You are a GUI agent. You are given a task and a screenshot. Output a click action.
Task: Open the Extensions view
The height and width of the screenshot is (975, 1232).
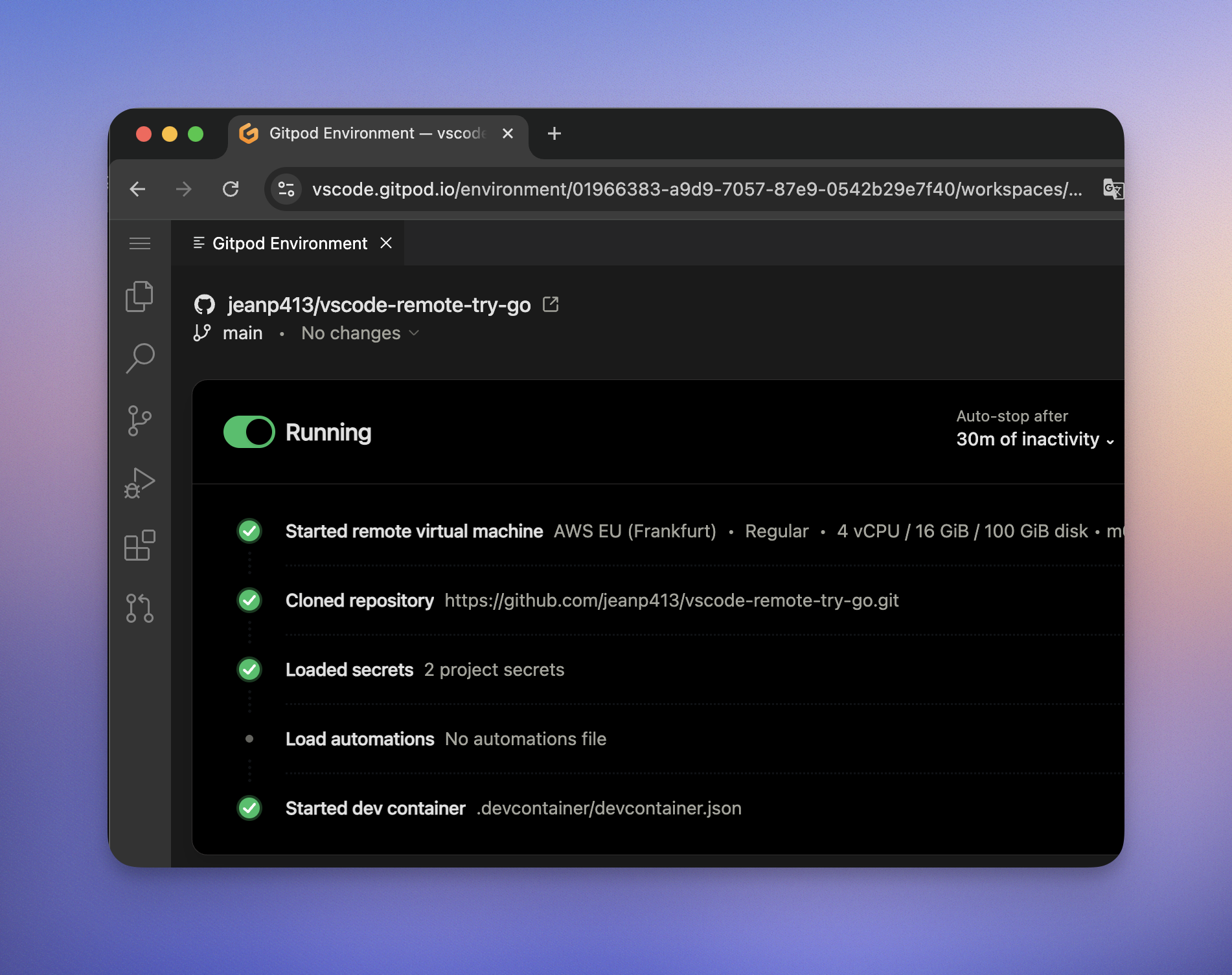(140, 545)
